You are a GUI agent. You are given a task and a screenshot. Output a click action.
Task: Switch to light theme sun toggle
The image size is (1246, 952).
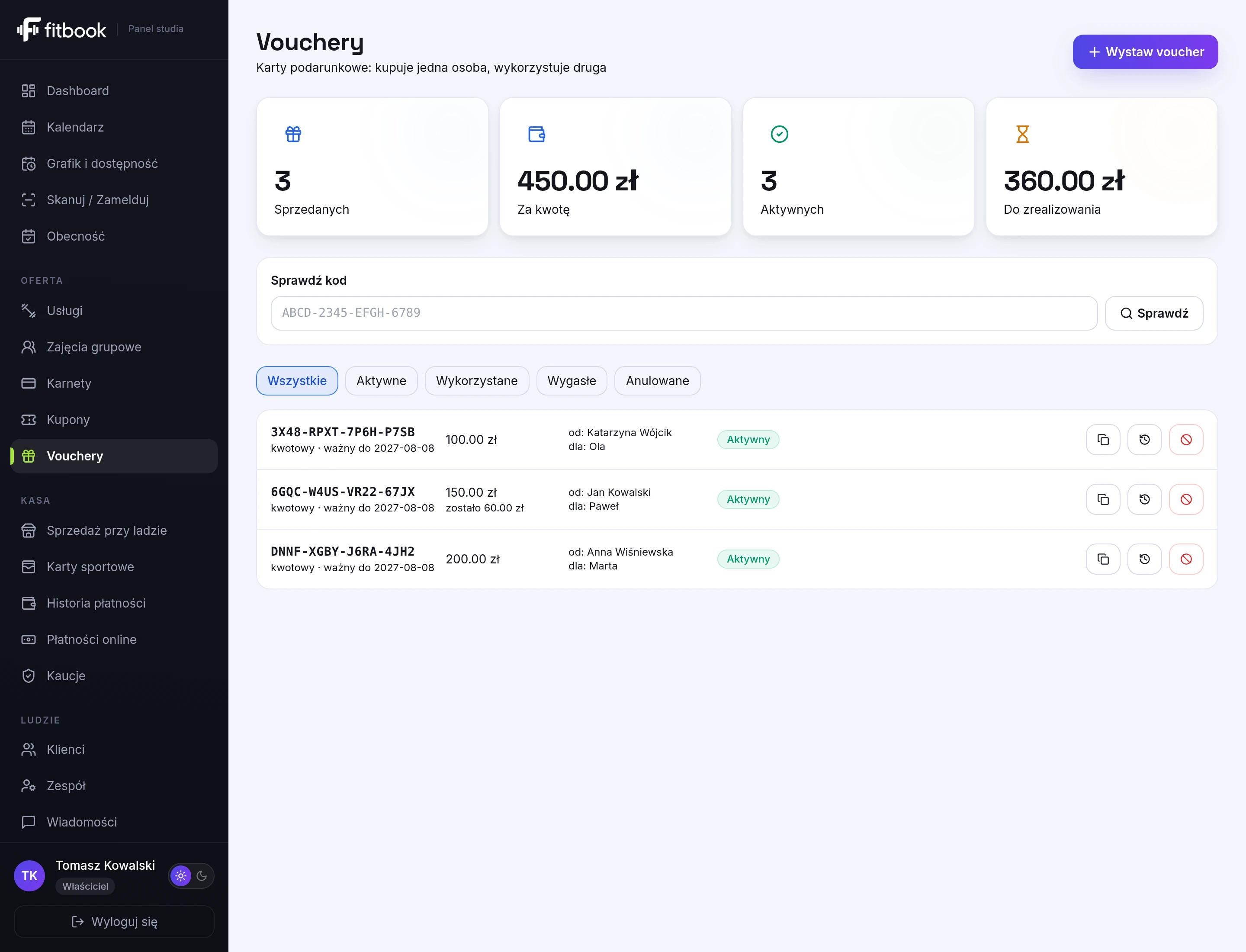[x=181, y=875]
